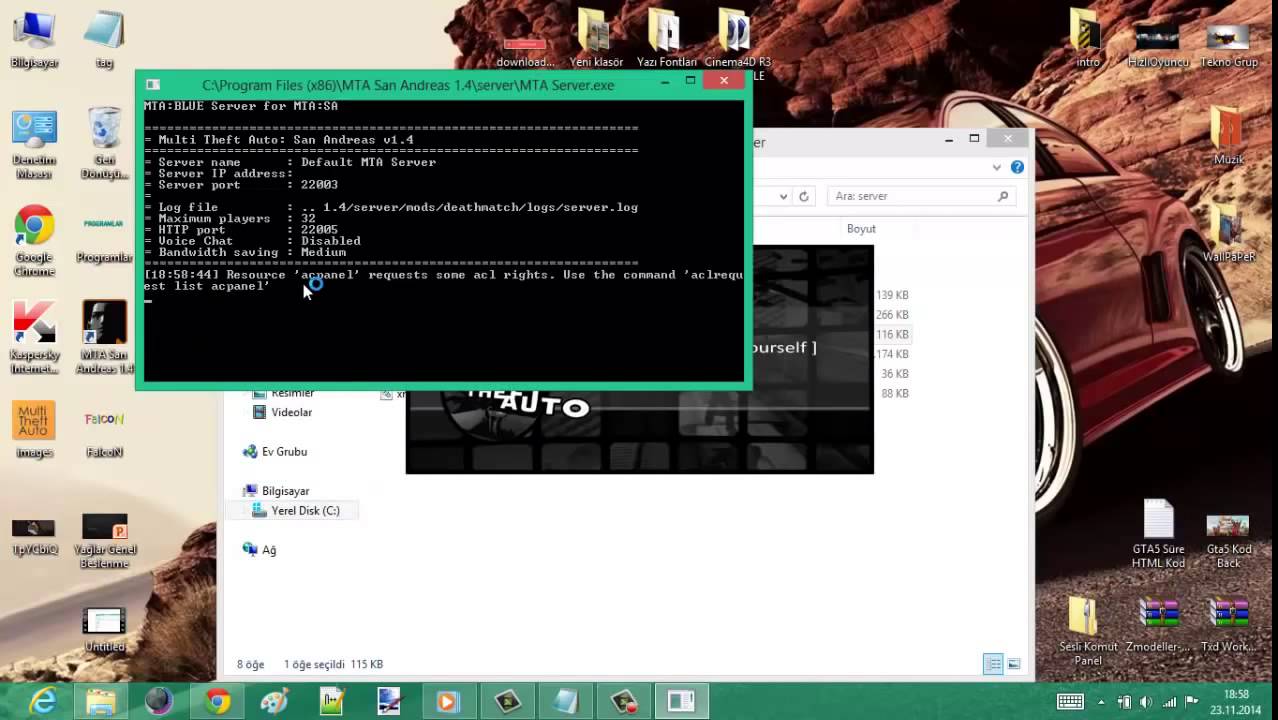
Task: Open the Untitled desktop file
Action: pos(104,630)
